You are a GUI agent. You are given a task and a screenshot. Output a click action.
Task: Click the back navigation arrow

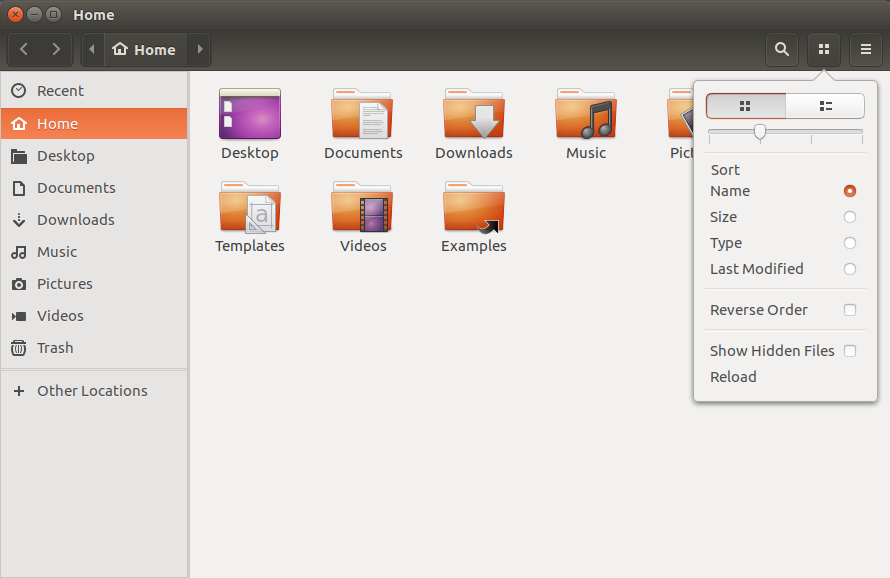[x=24, y=49]
